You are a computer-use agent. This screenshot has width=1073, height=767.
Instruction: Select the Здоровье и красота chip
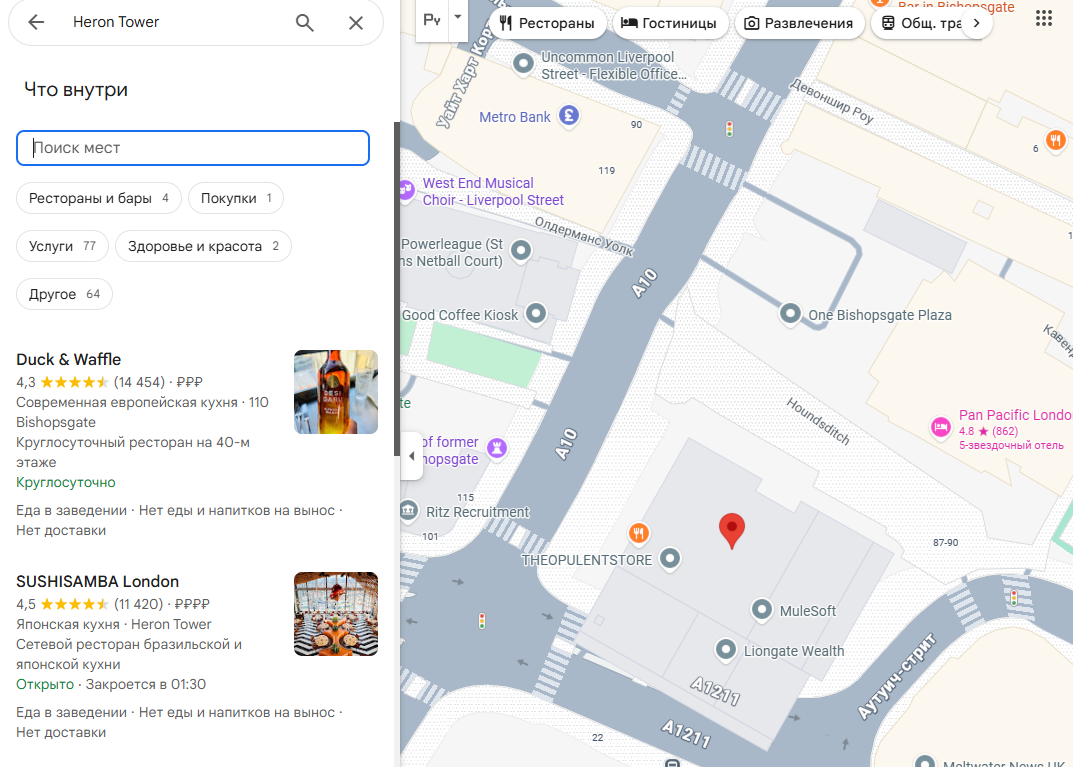(x=203, y=246)
